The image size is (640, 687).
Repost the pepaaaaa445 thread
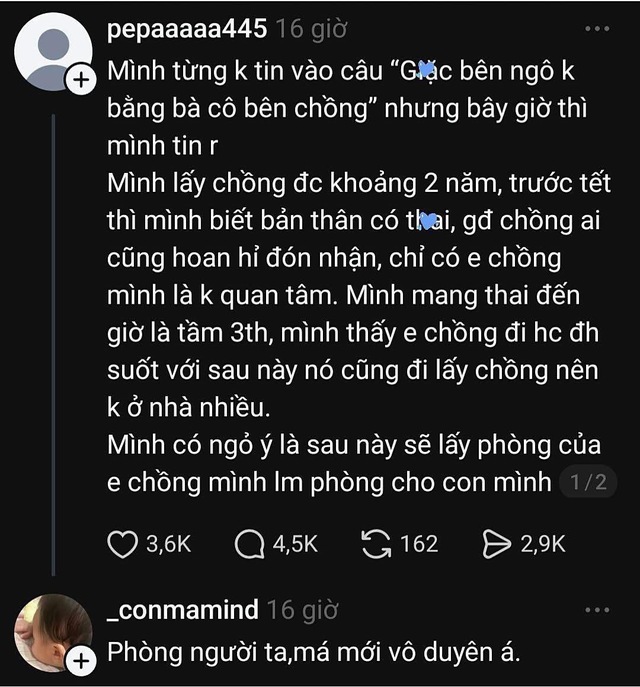click(x=376, y=543)
